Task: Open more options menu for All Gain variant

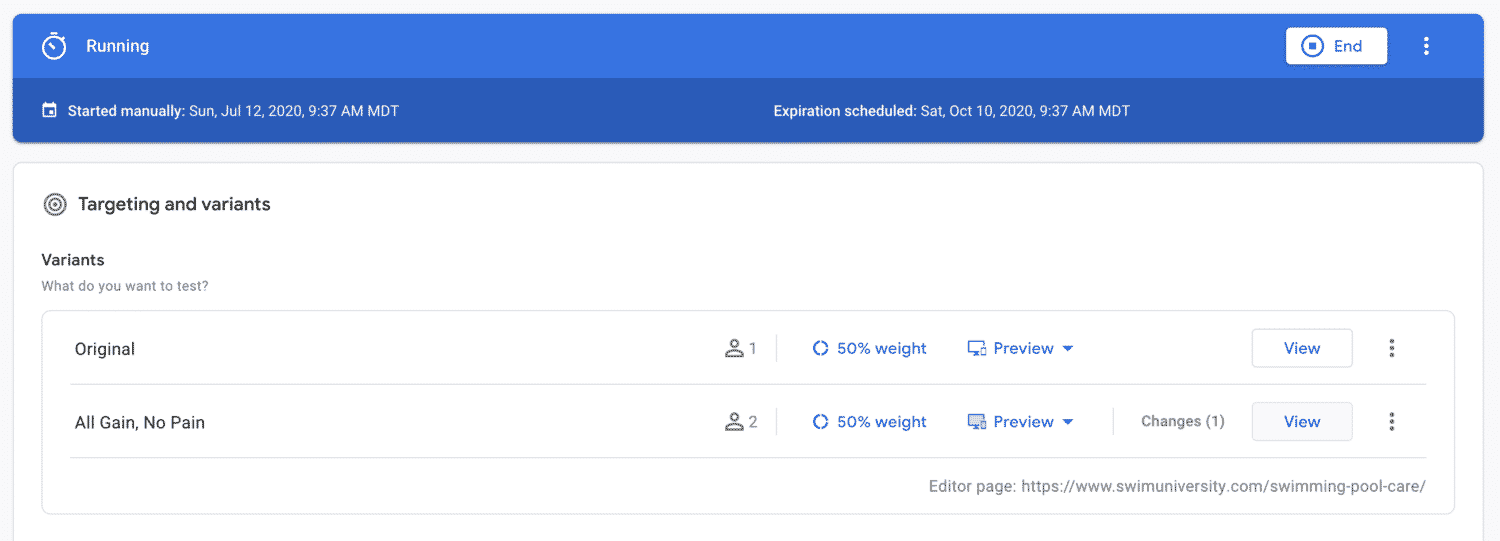Action: tap(1391, 422)
